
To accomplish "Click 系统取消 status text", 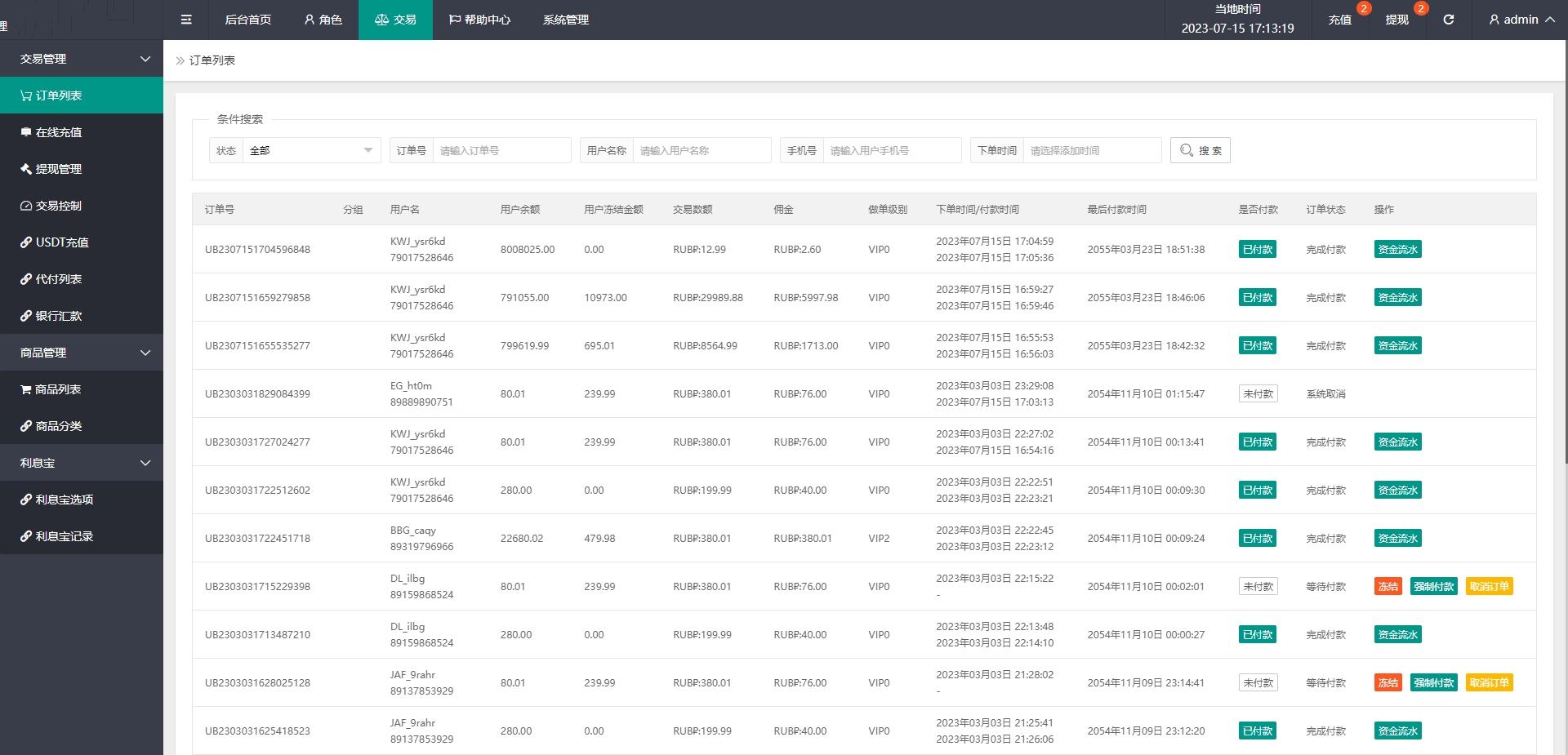I will [1325, 394].
